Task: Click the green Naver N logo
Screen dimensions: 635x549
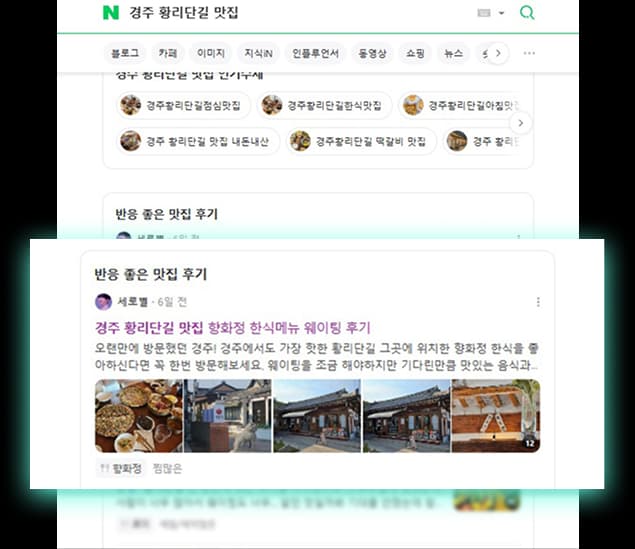Action: click(111, 13)
